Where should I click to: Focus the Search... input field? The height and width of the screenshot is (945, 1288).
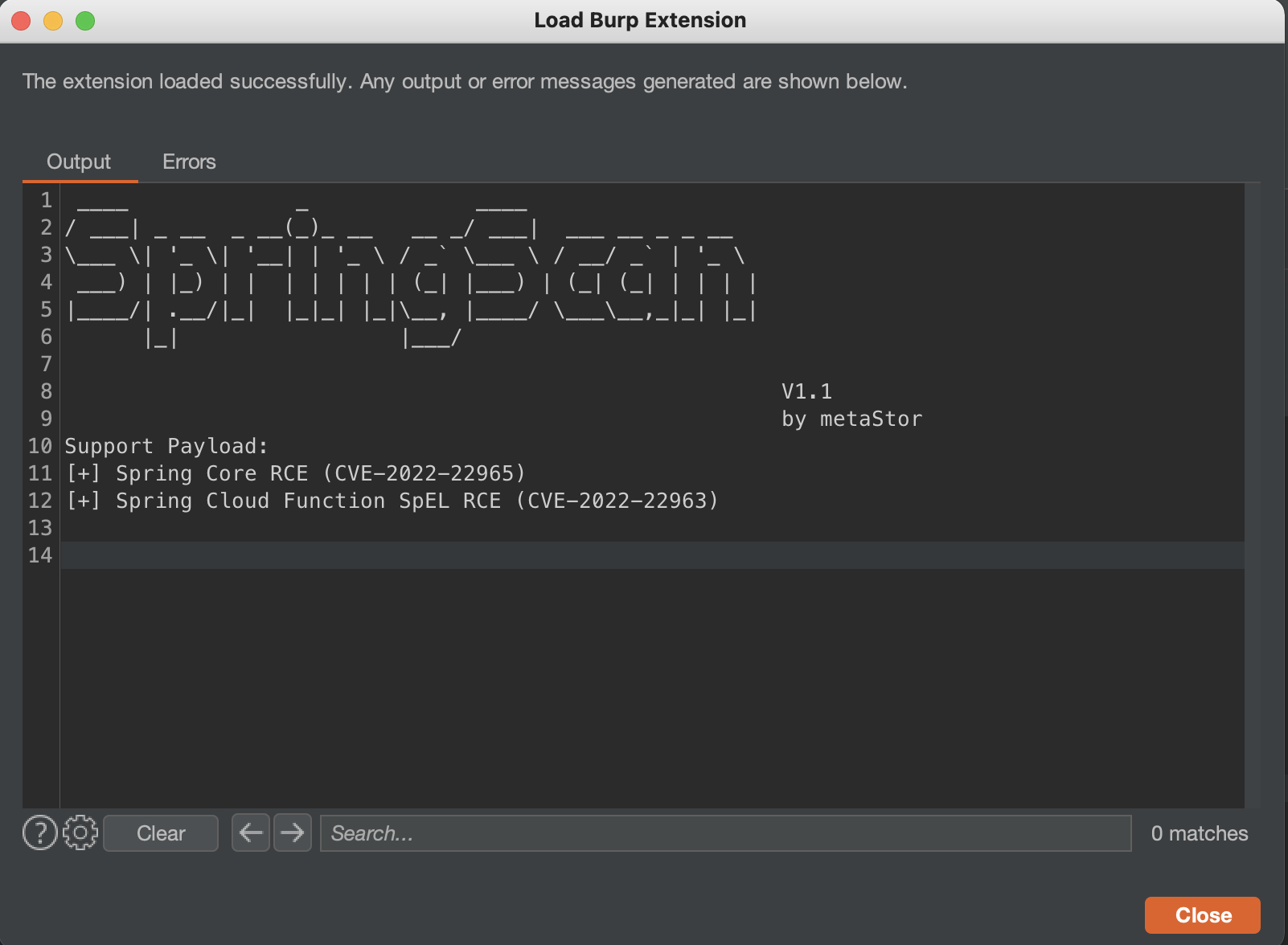click(726, 833)
